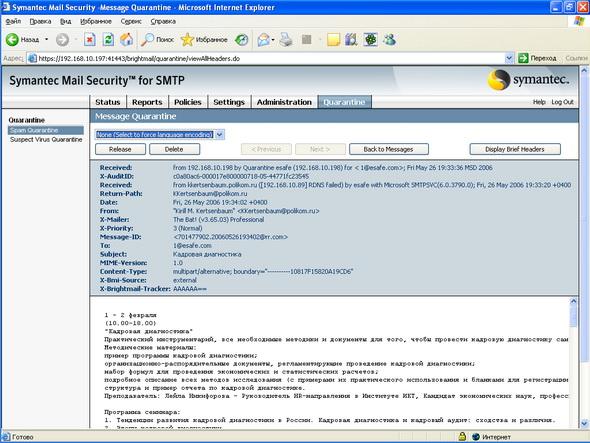
Task: Click the Messenger people icon
Action: [x=389, y=40]
